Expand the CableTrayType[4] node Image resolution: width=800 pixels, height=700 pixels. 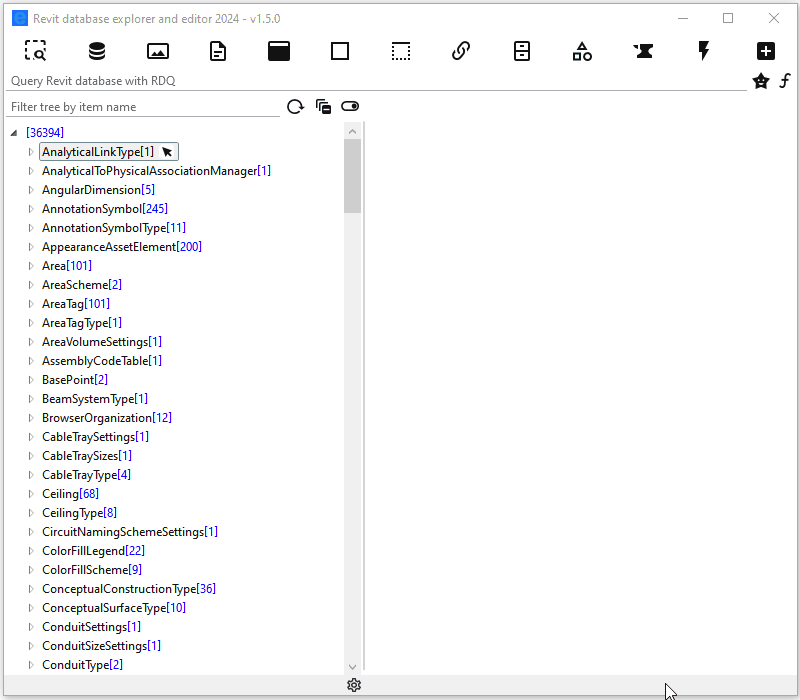(x=31, y=475)
